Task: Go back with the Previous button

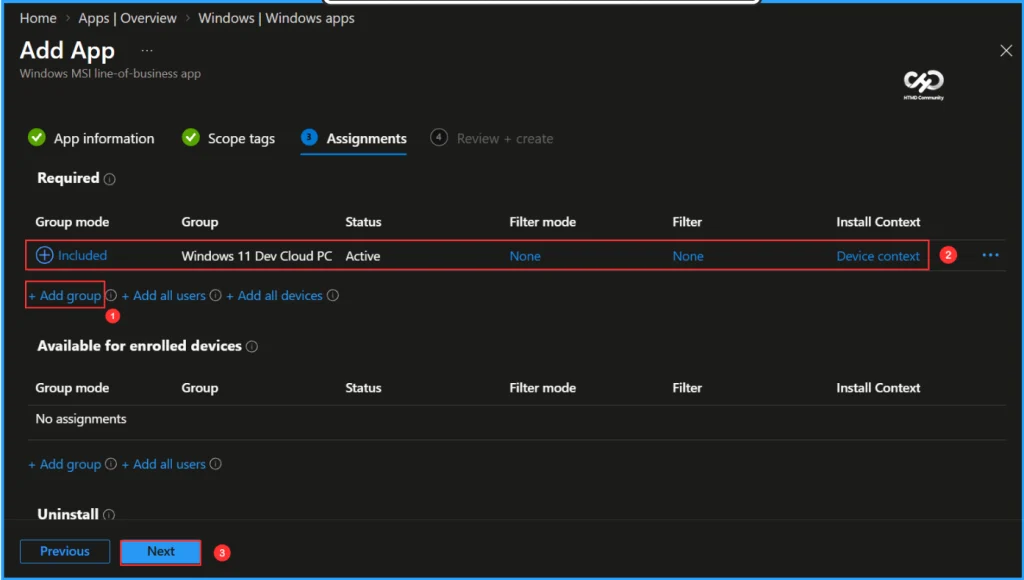Action: (x=65, y=551)
